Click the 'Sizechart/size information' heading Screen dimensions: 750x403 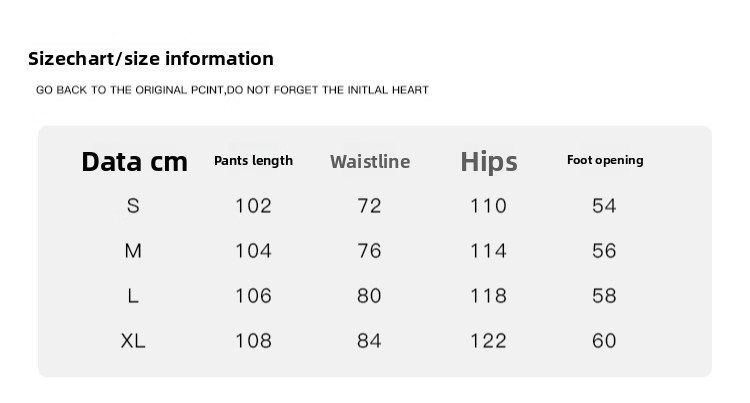pos(150,59)
